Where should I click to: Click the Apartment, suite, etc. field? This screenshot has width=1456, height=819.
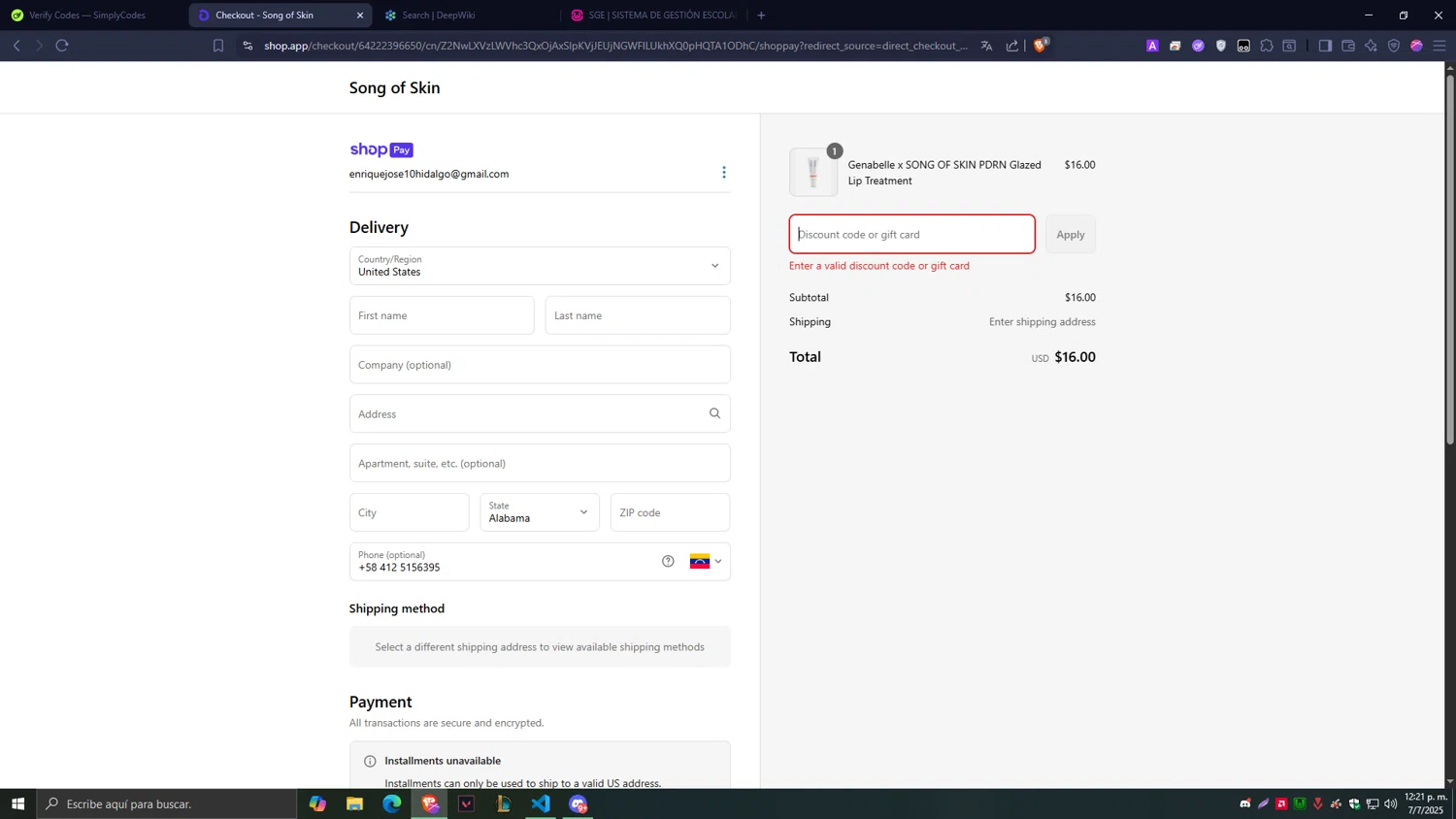click(x=540, y=463)
